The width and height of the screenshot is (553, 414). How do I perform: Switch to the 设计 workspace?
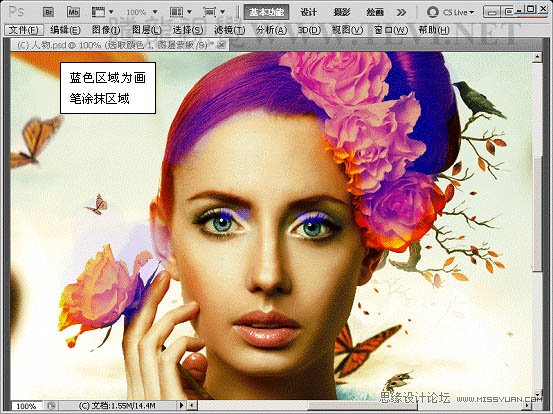click(x=309, y=12)
